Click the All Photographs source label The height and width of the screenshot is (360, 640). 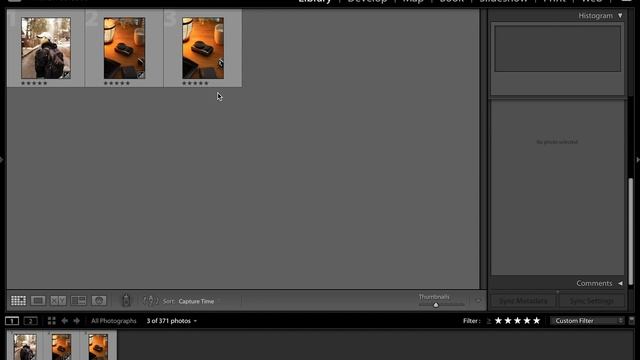tap(114, 321)
